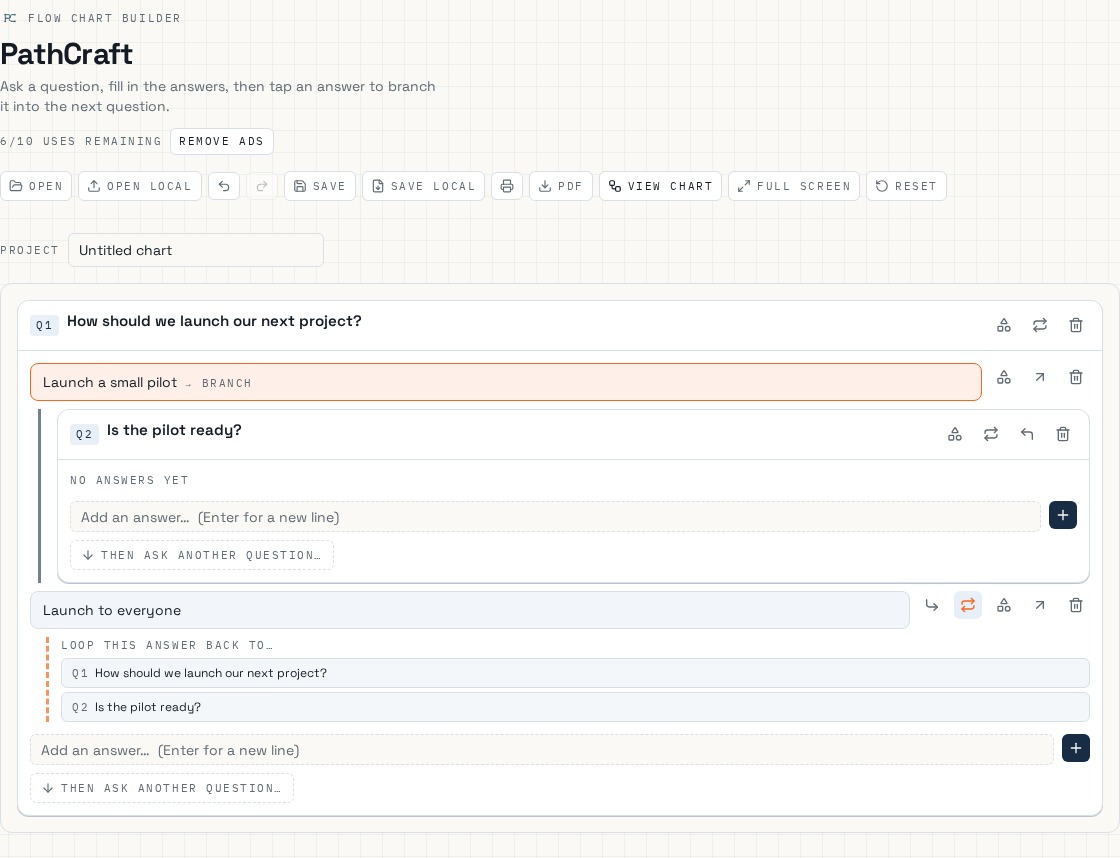Viewport: 1120px width, 858px height.
Task: Select the 'Launch a small pilot' answer
Action: tap(506, 382)
